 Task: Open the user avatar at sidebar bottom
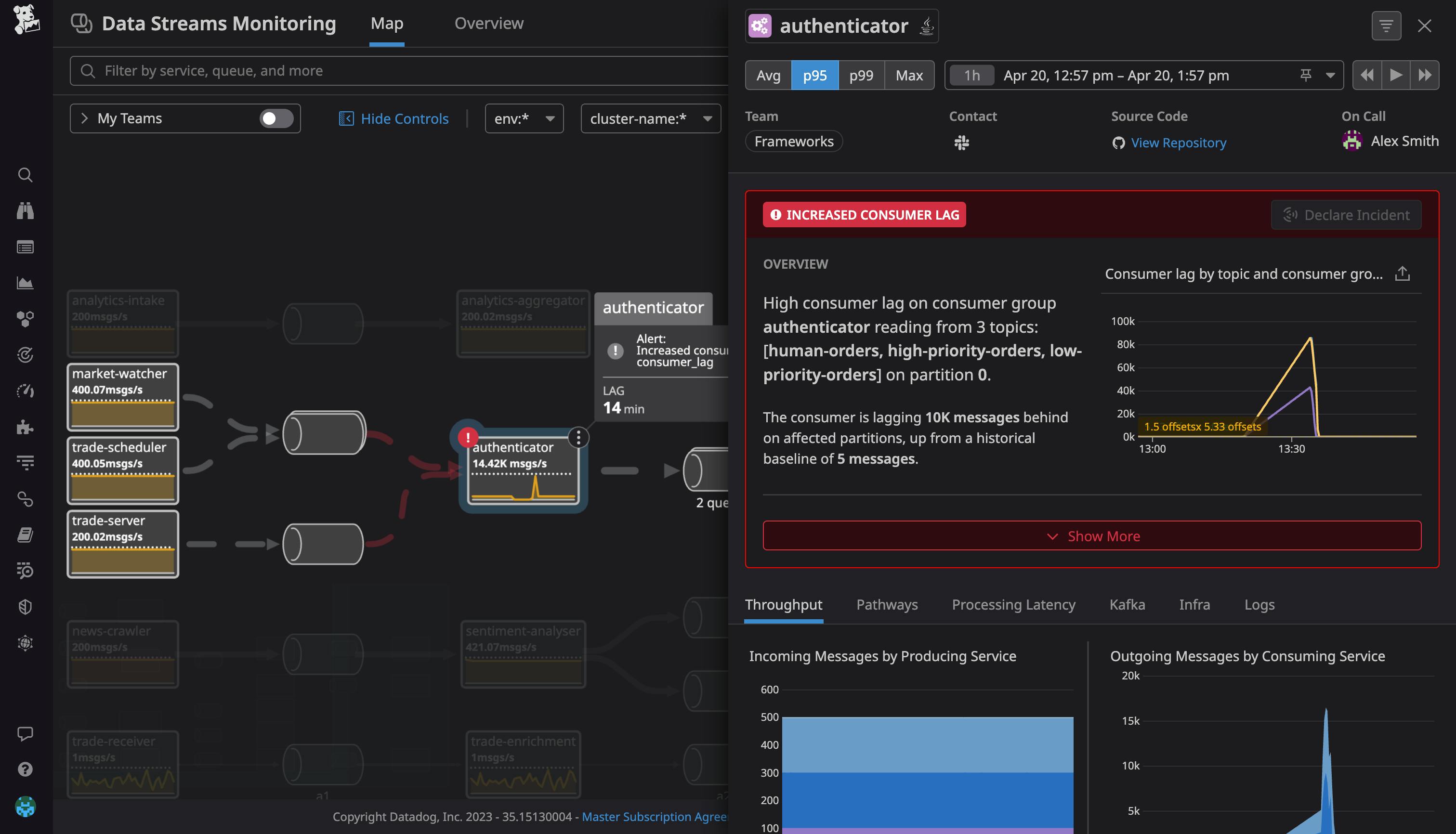(25, 807)
